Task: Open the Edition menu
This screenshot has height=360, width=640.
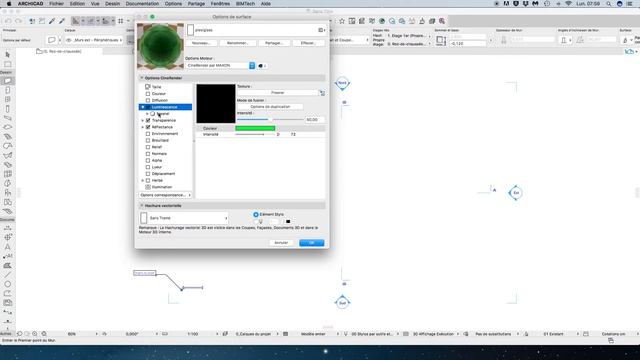Action: 77,4
